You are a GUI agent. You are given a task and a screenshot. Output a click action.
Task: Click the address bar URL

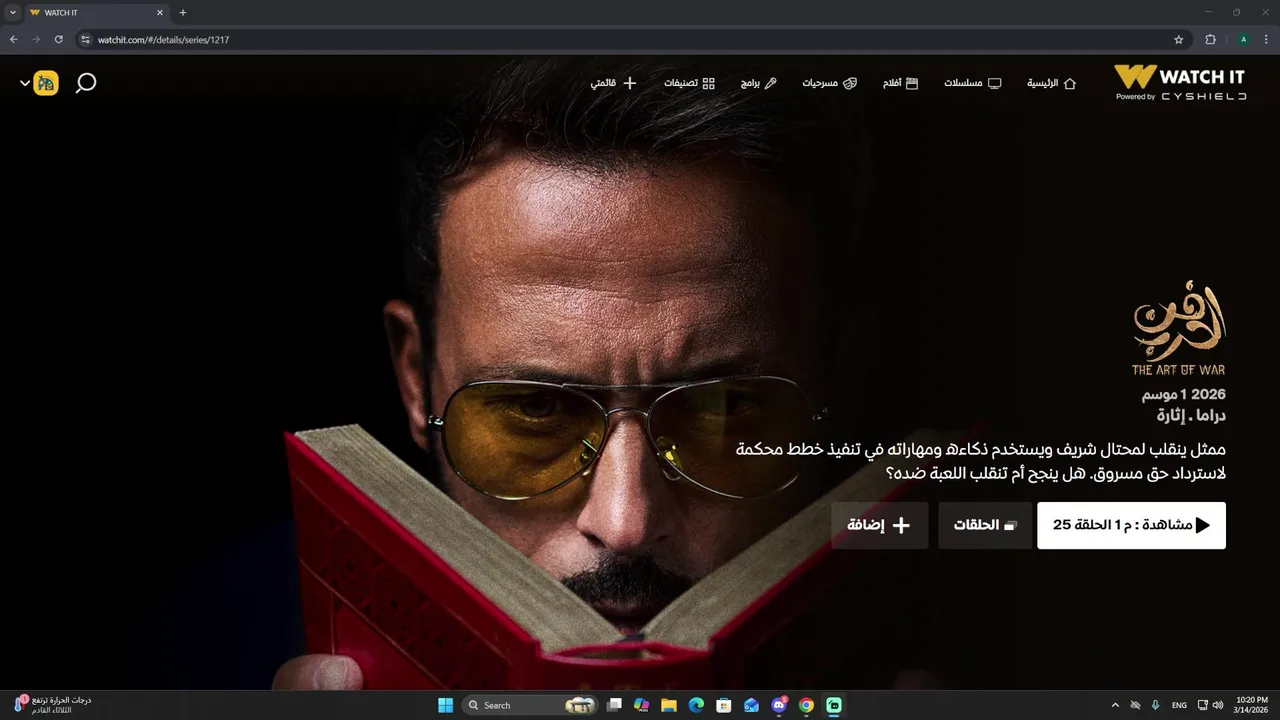[163, 40]
